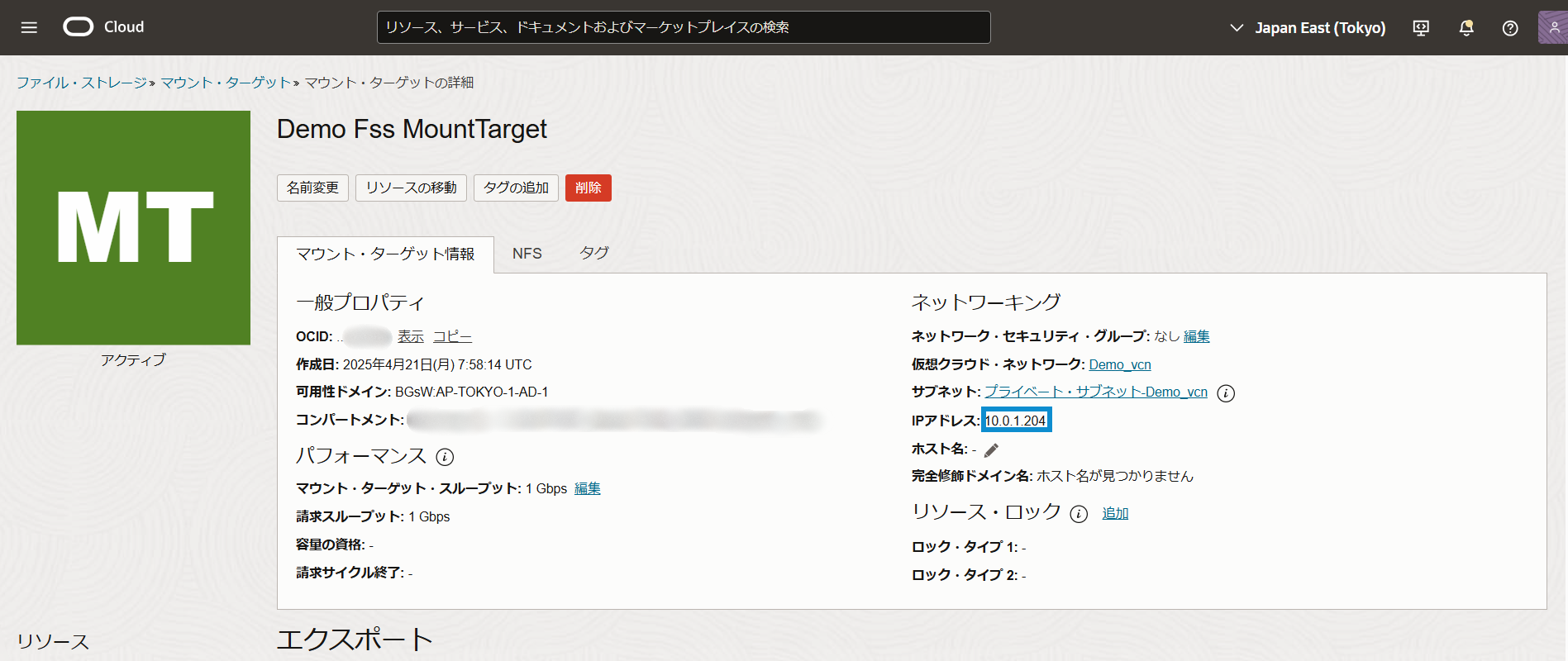
Task: Open プライベート・サブネット-Demo_vcn subnet link
Action: click(1096, 392)
